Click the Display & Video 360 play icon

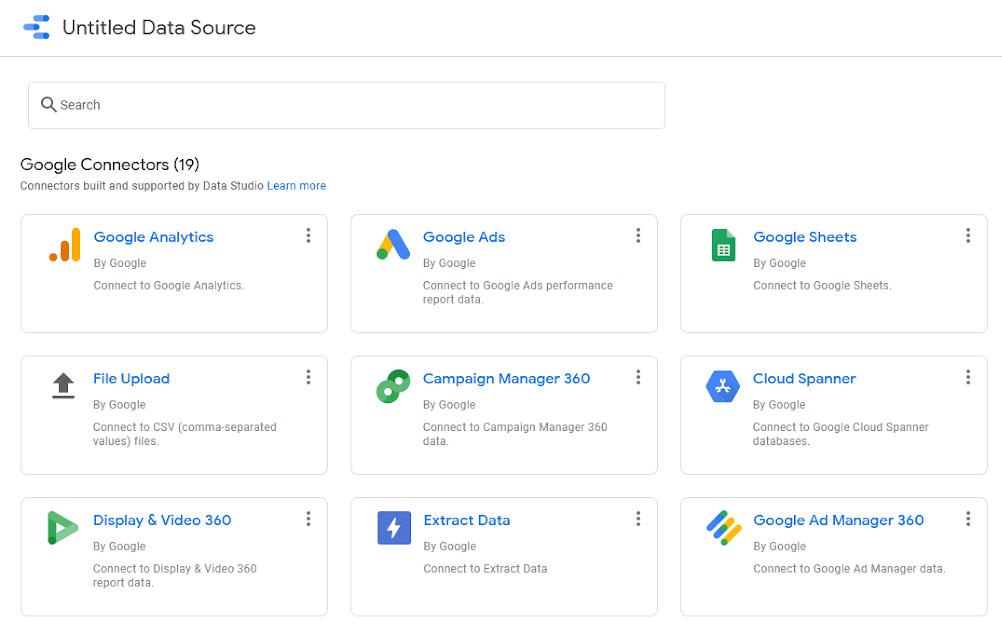click(63, 528)
